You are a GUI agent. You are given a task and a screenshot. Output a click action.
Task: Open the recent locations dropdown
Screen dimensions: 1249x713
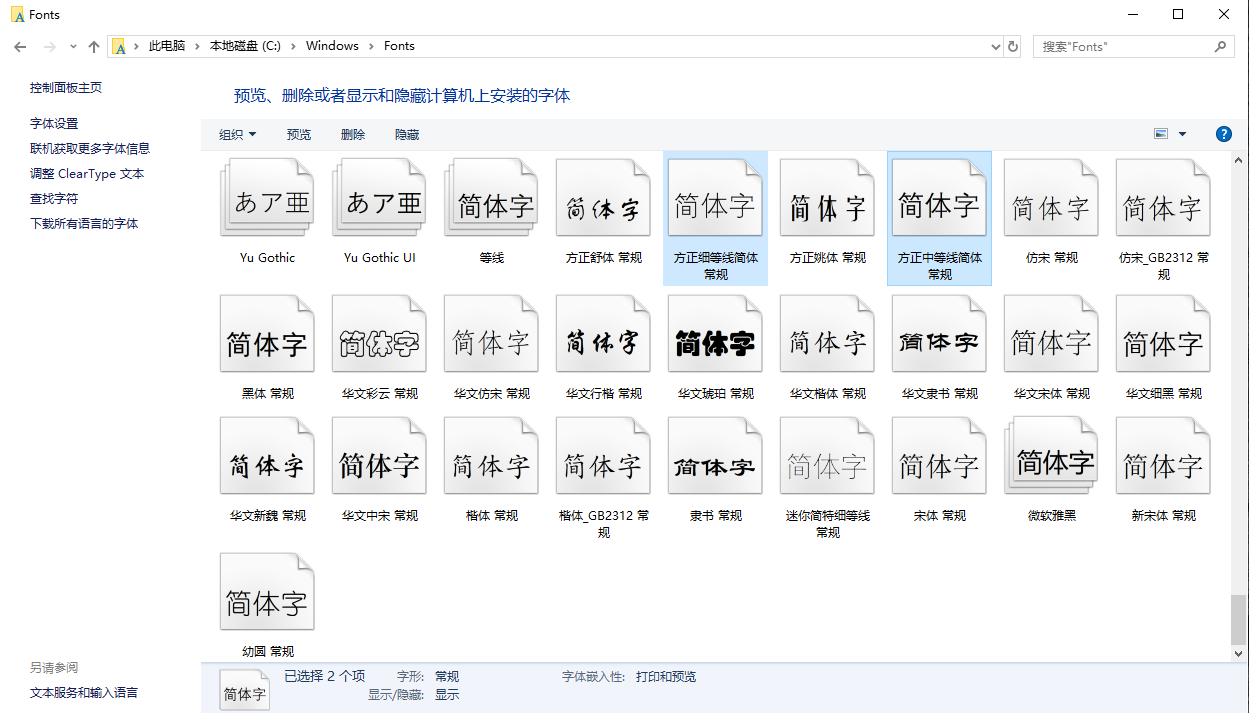tap(73, 46)
